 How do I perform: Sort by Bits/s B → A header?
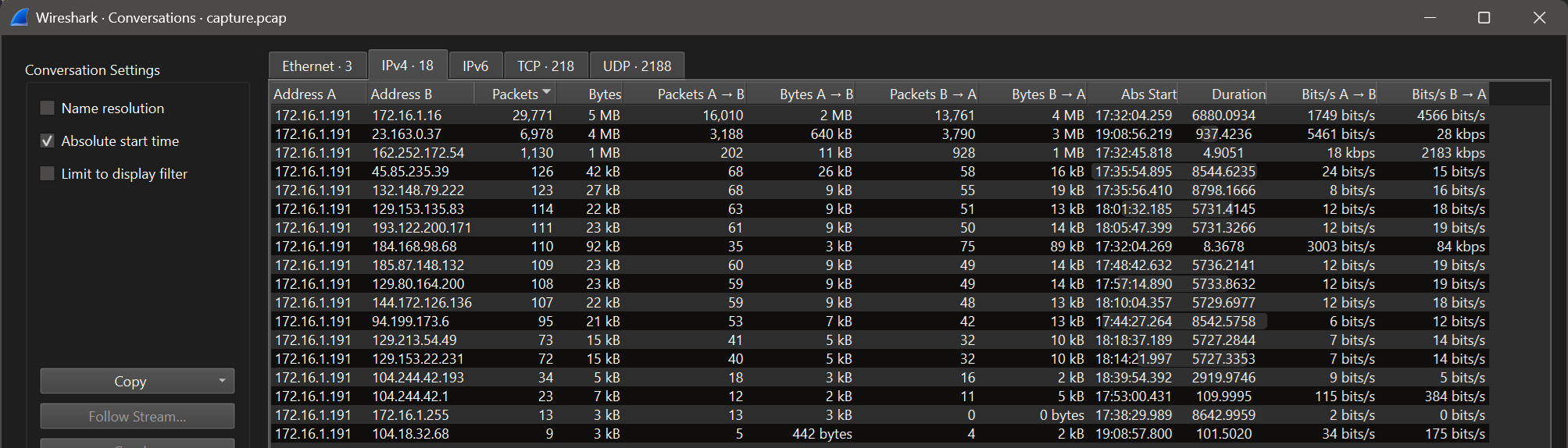1433,94
